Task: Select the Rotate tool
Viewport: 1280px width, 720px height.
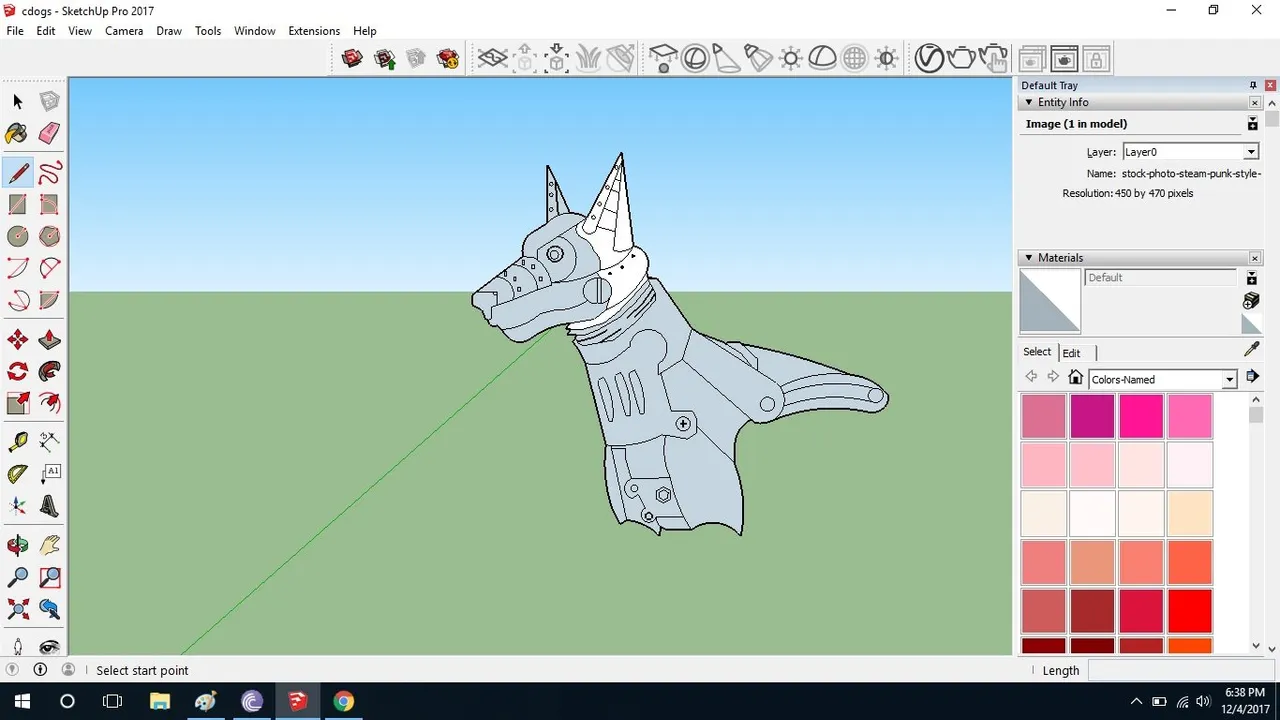Action: (x=18, y=372)
